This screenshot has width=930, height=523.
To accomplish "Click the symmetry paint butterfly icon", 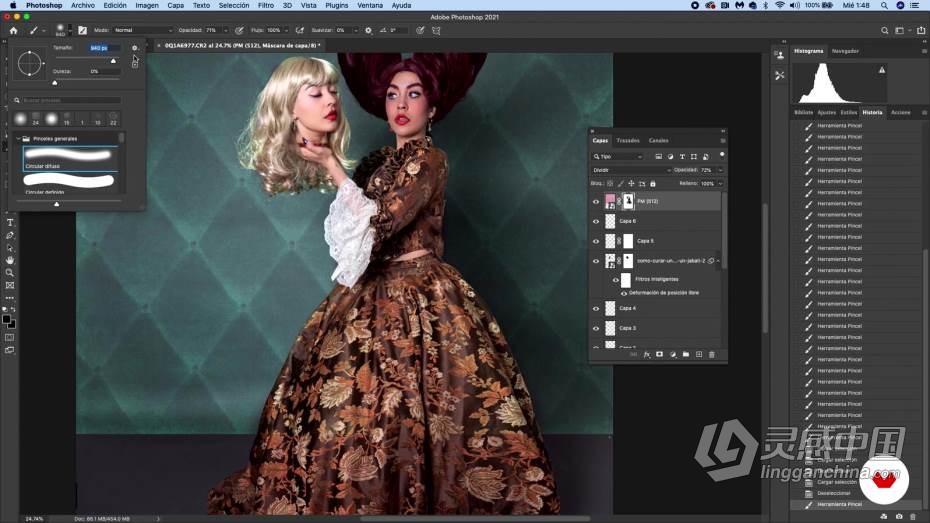I will (x=436, y=30).
